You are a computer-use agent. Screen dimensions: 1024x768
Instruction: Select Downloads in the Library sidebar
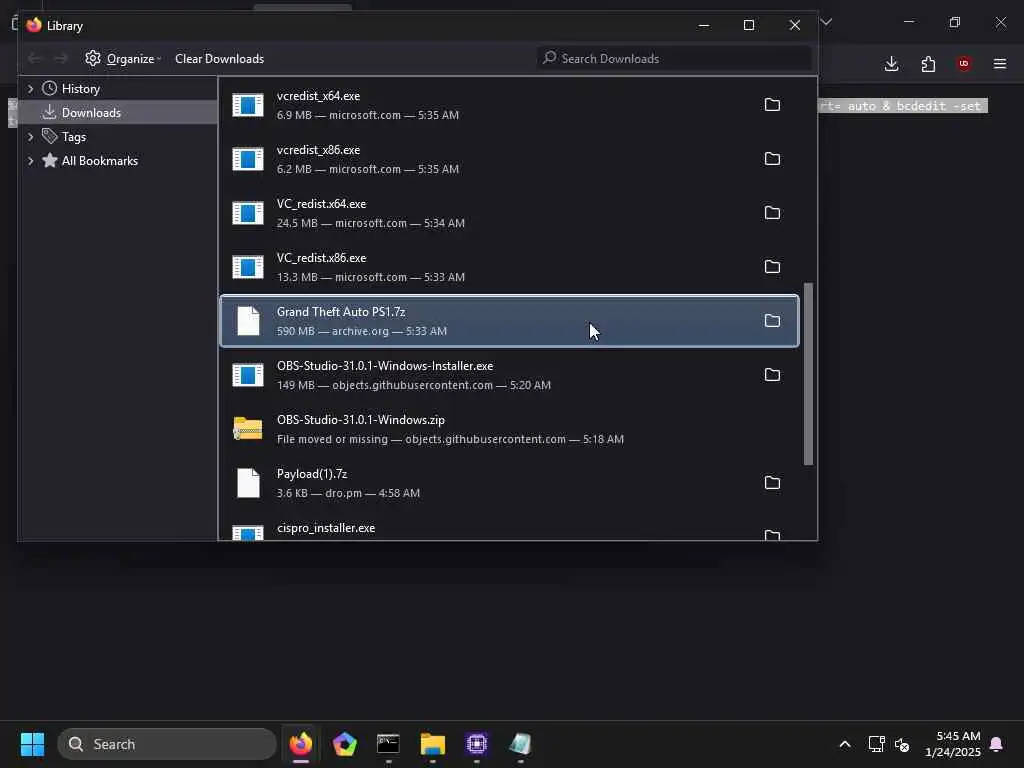(118, 112)
